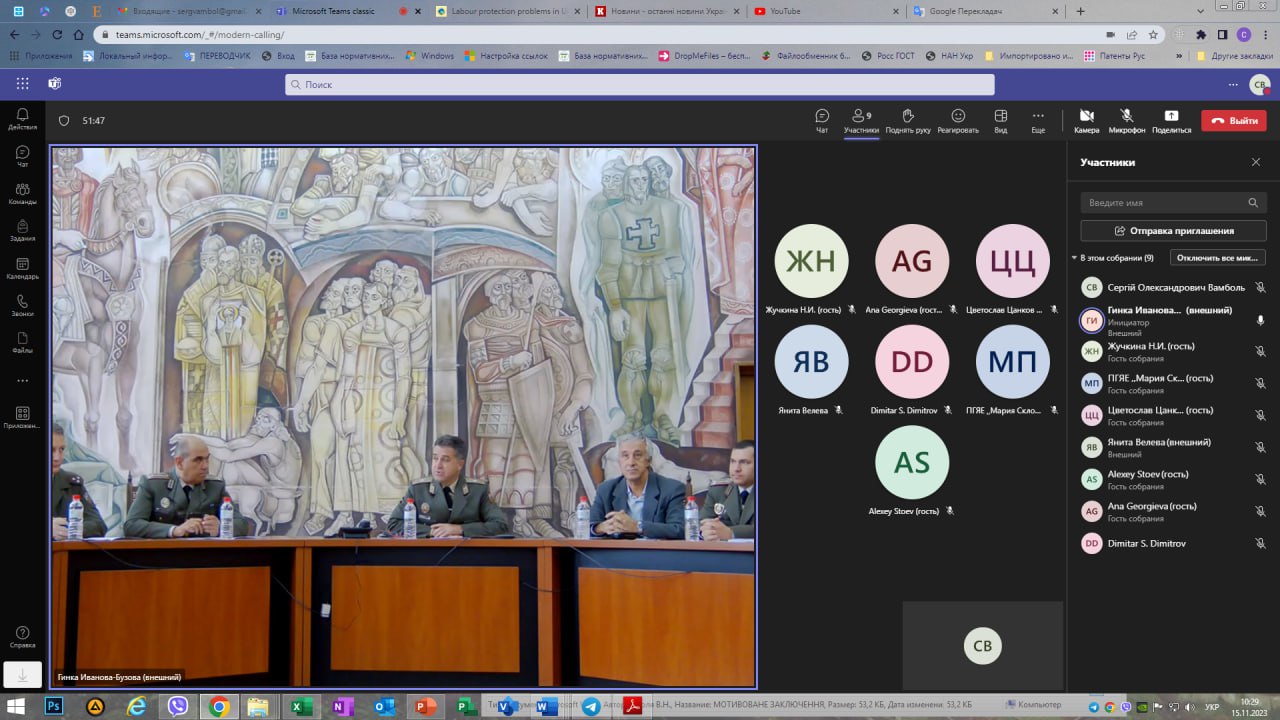The height and width of the screenshot is (720, 1280).
Task: Open Photoshop from the Windows taskbar
Action: coord(54,706)
